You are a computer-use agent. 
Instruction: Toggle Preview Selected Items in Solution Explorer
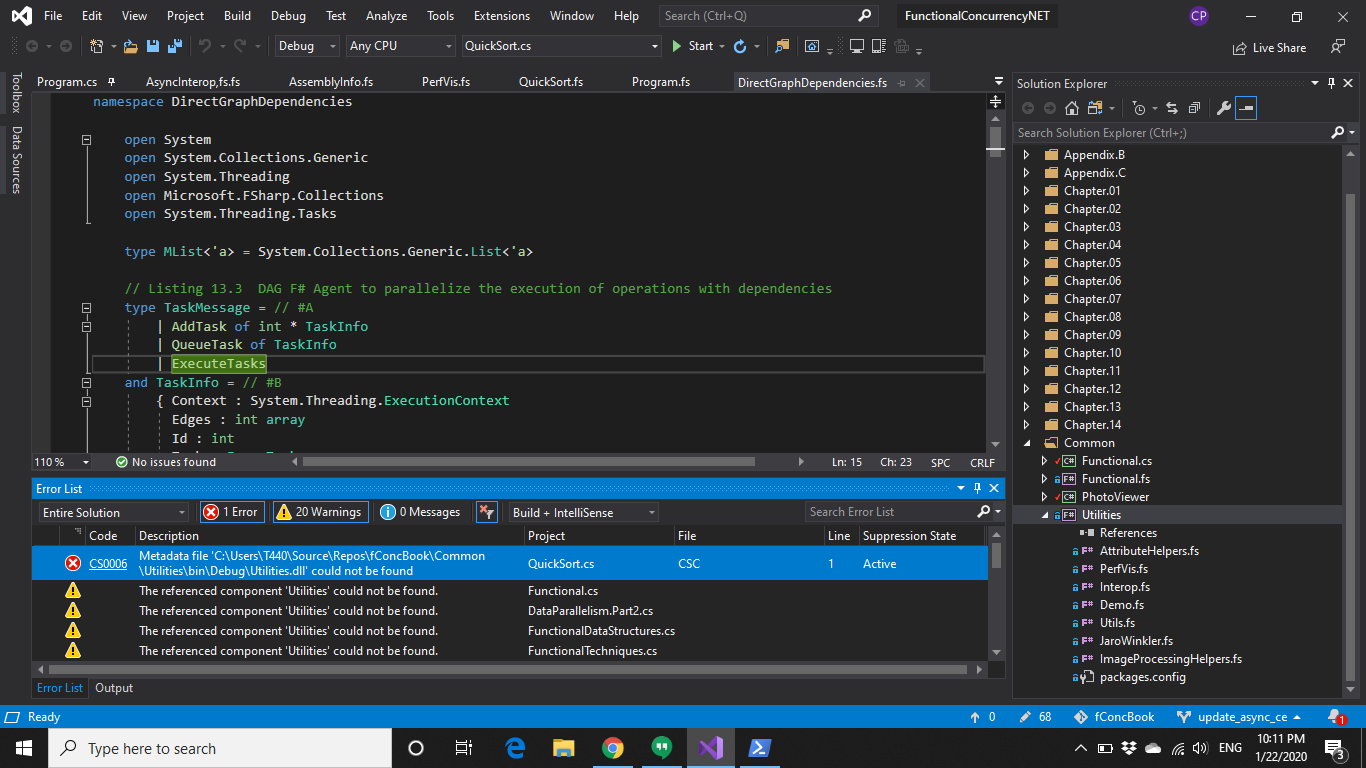coord(1245,108)
